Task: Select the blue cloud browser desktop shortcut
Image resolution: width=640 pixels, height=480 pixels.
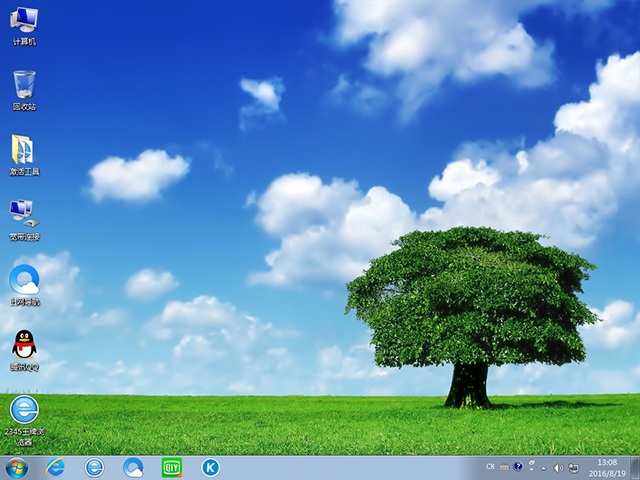Action: (24, 282)
